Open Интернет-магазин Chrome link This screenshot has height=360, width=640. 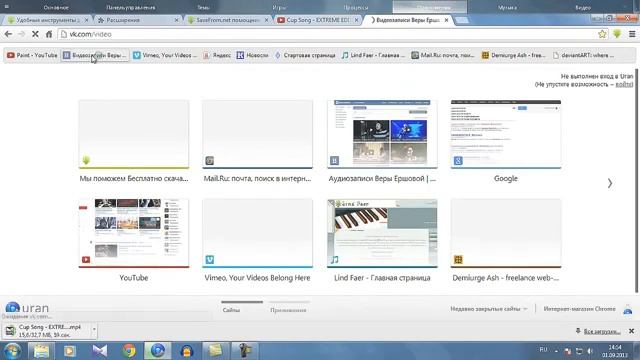tap(579, 309)
